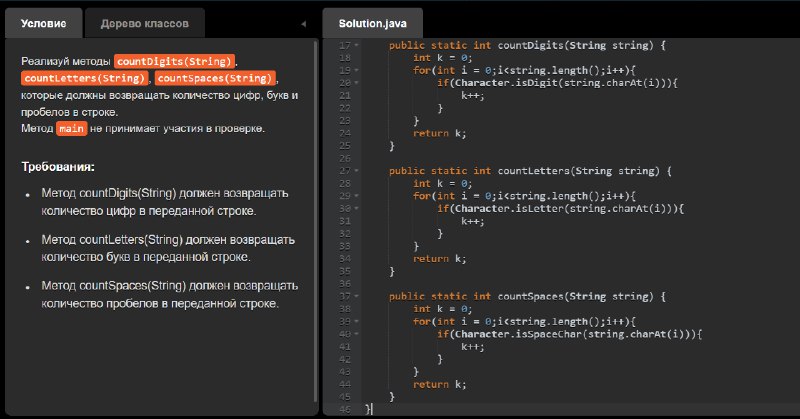Click the countLetters method signature line
This screenshot has width=800, height=419.
pos(530,171)
